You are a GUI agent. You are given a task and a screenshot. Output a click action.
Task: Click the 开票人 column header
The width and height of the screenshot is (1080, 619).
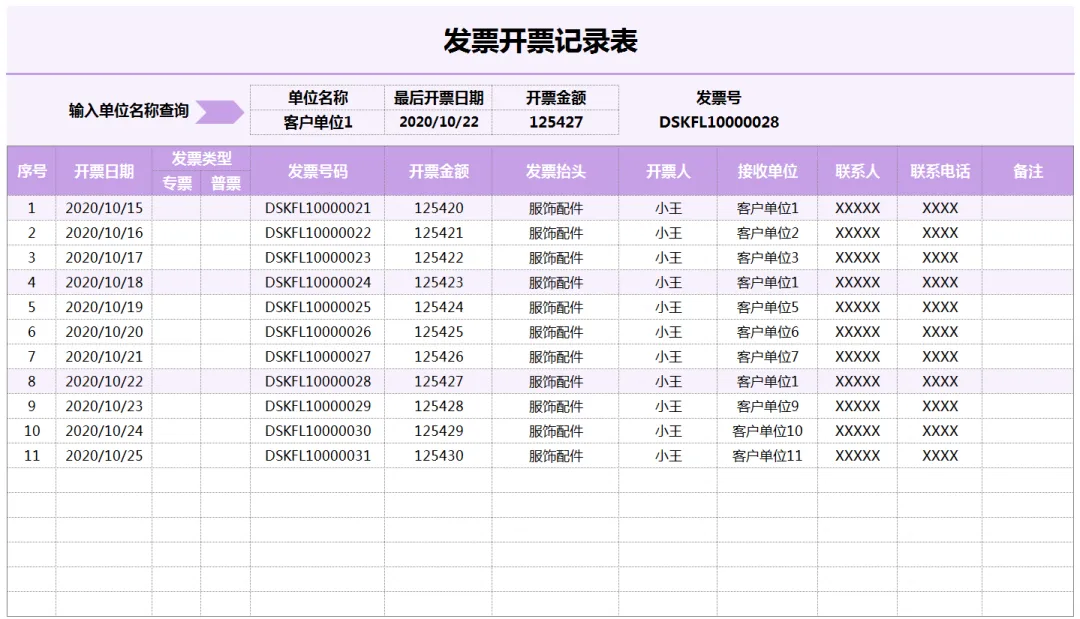pos(668,171)
